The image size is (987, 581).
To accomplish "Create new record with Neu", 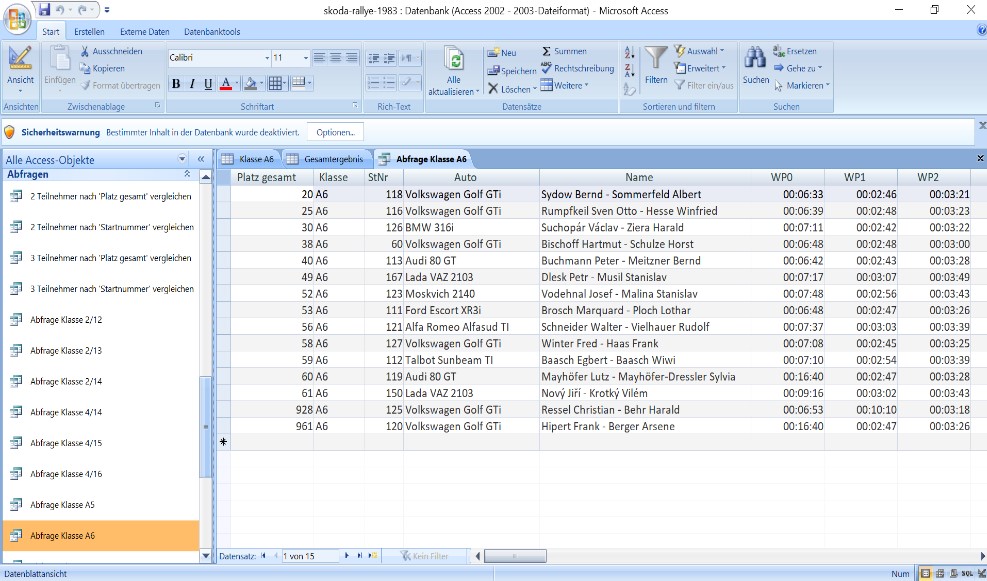I will 502,53.
